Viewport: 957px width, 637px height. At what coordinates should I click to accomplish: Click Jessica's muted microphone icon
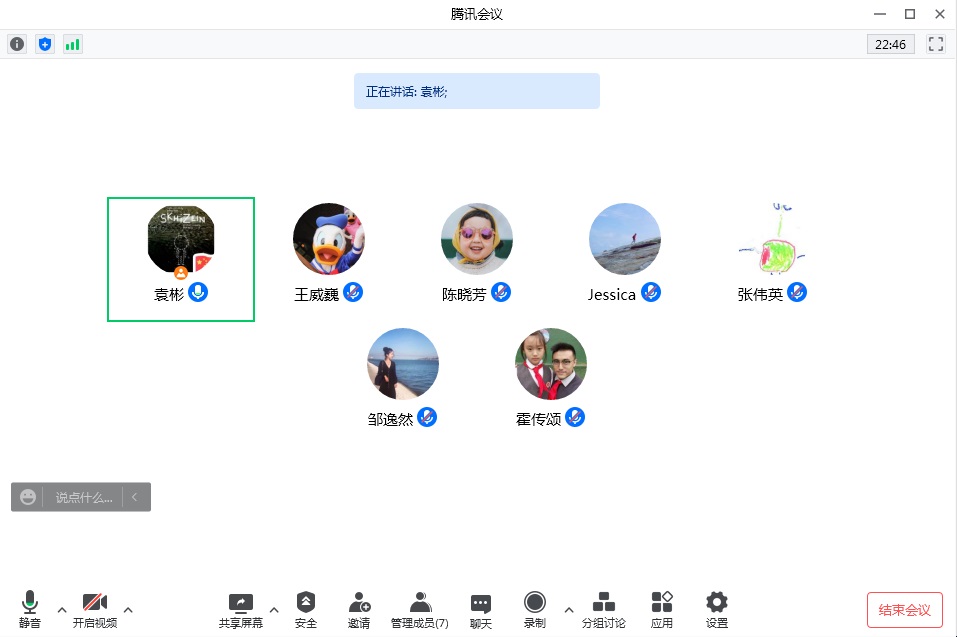(x=651, y=292)
